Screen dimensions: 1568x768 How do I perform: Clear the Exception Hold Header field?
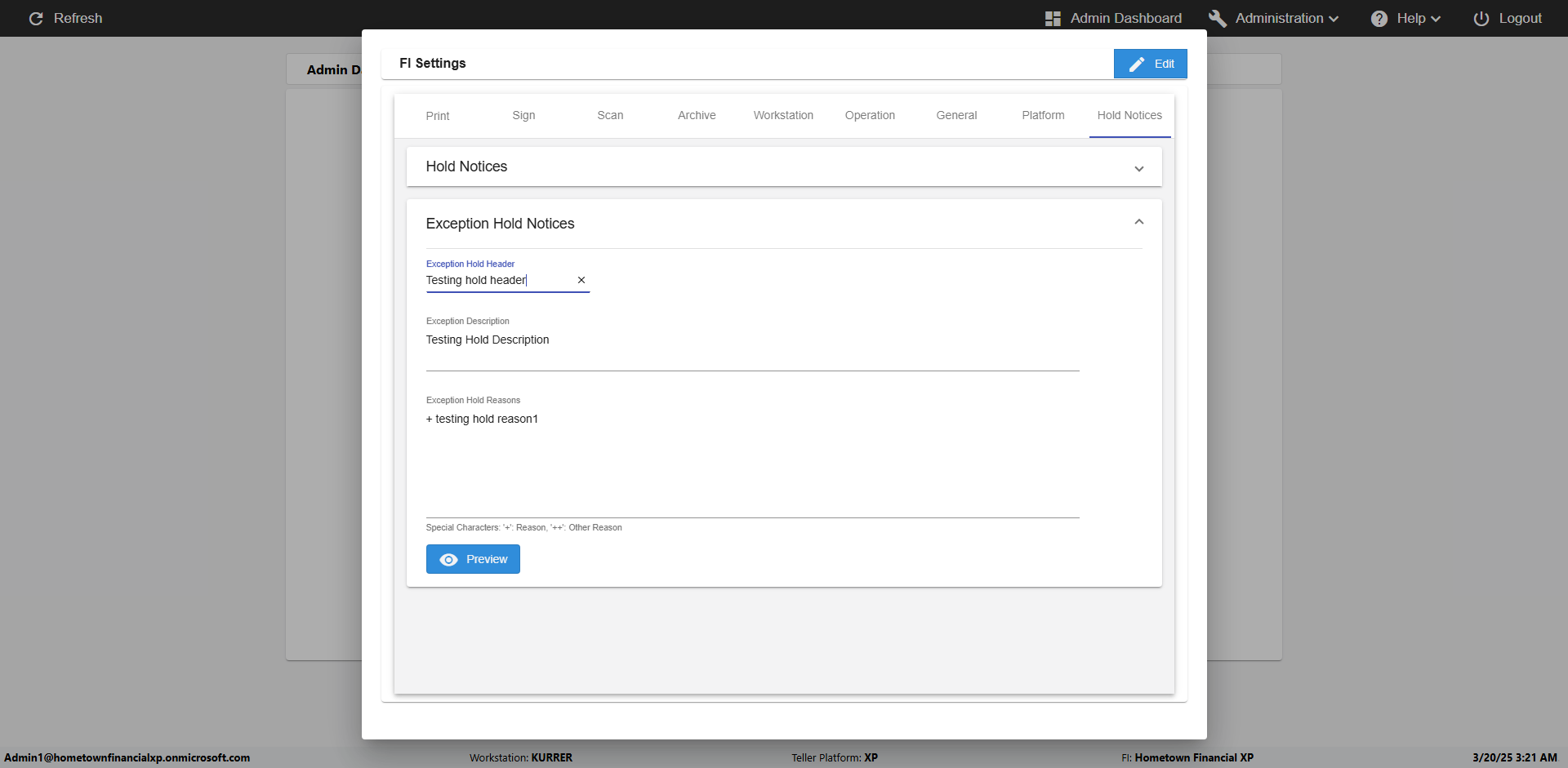coord(581,280)
